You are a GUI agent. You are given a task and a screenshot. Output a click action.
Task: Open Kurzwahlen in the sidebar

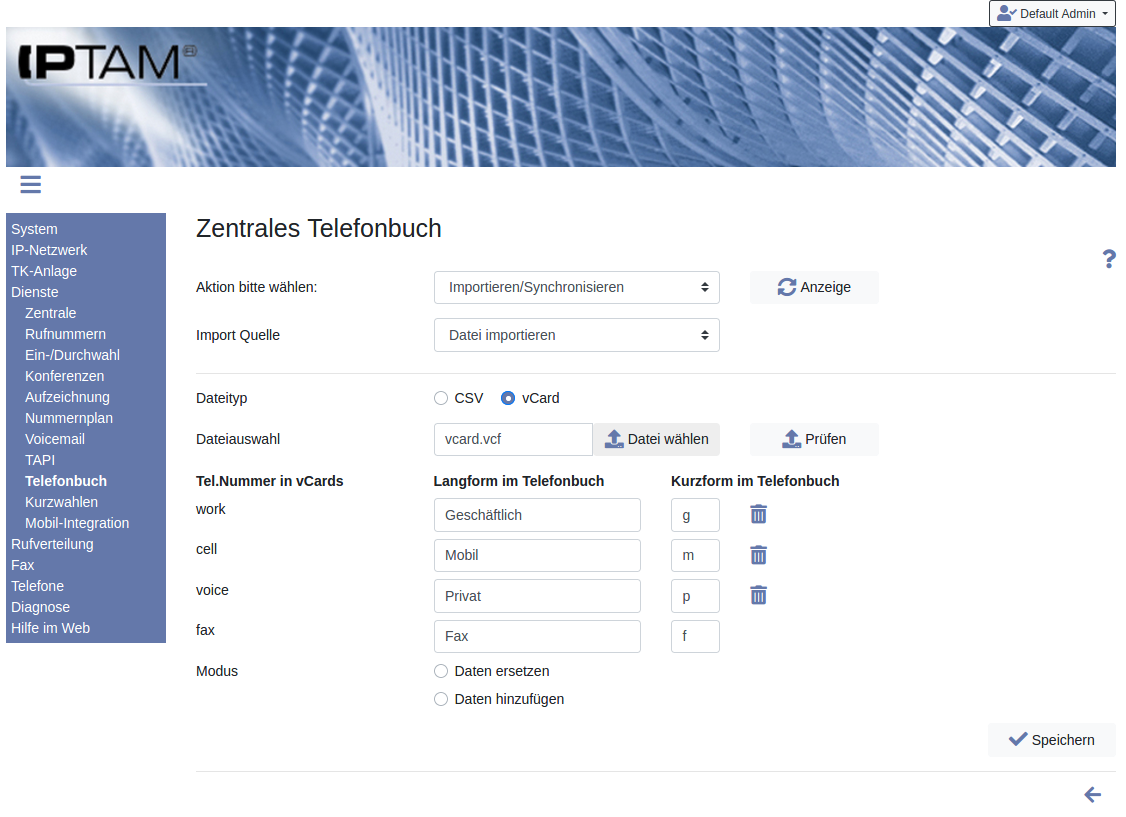pos(61,502)
